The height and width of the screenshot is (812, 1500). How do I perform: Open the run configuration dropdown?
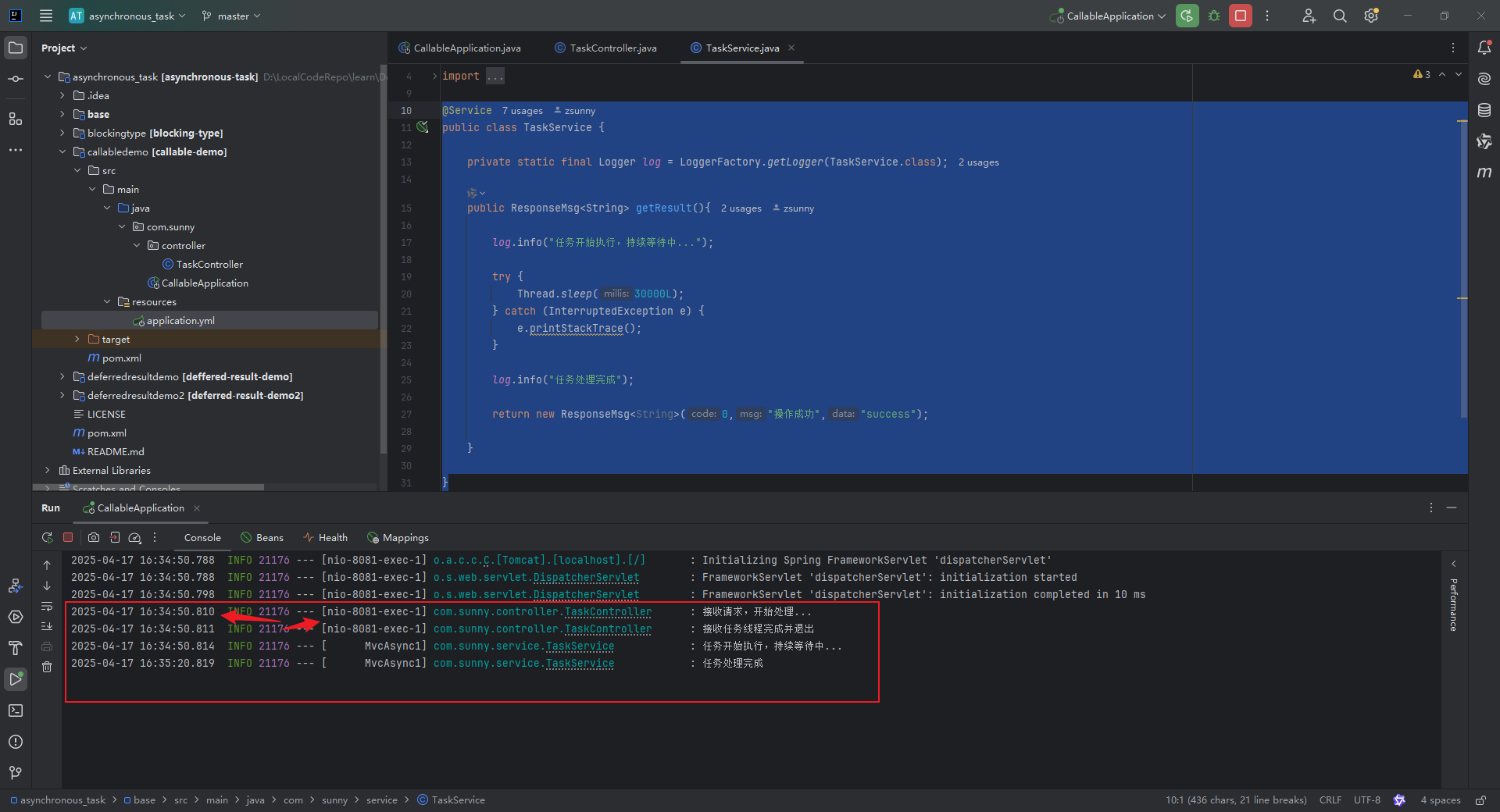tap(1108, 16)
